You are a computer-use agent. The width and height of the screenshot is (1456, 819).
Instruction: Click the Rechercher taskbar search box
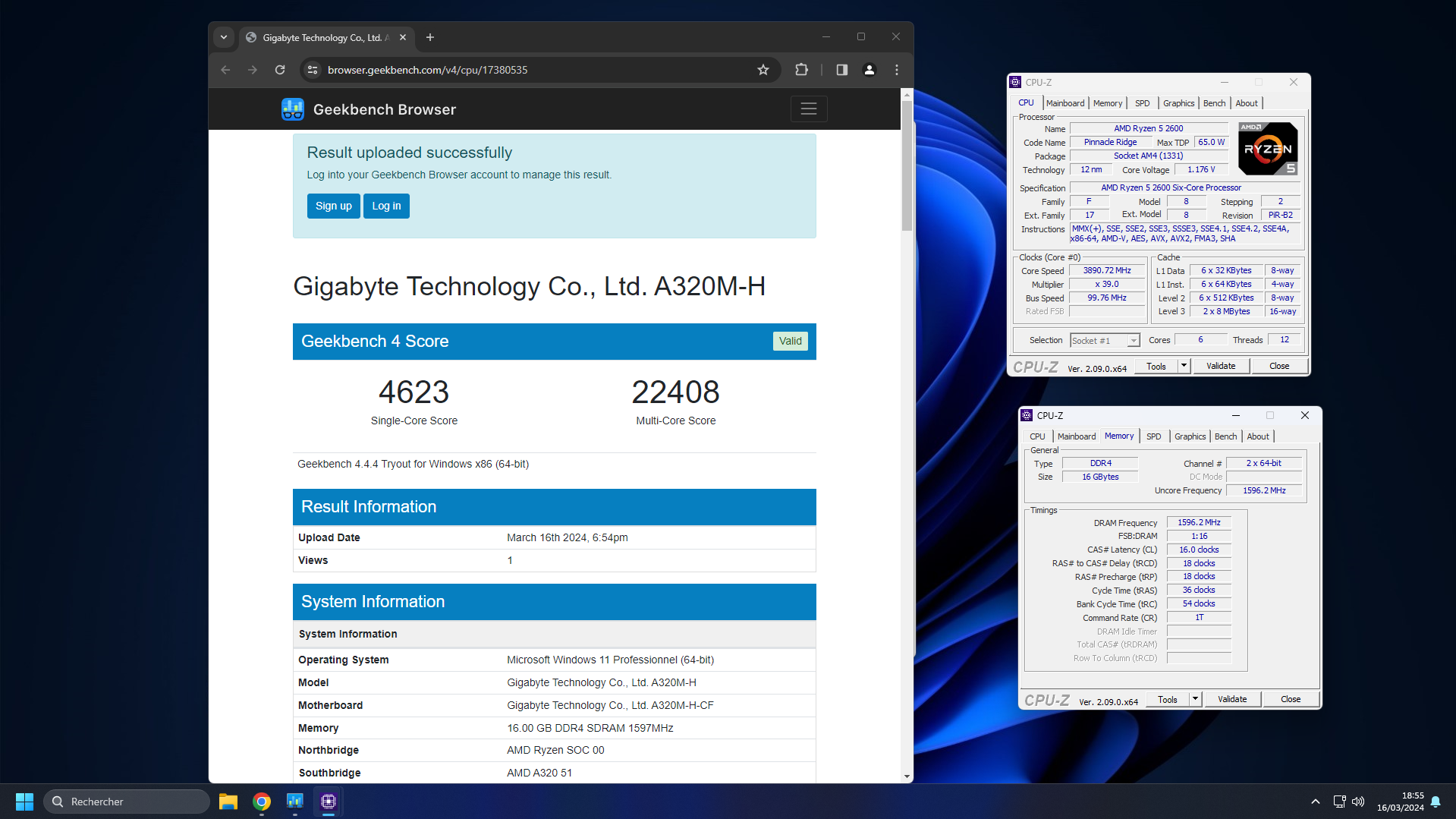tap(127, 802)
